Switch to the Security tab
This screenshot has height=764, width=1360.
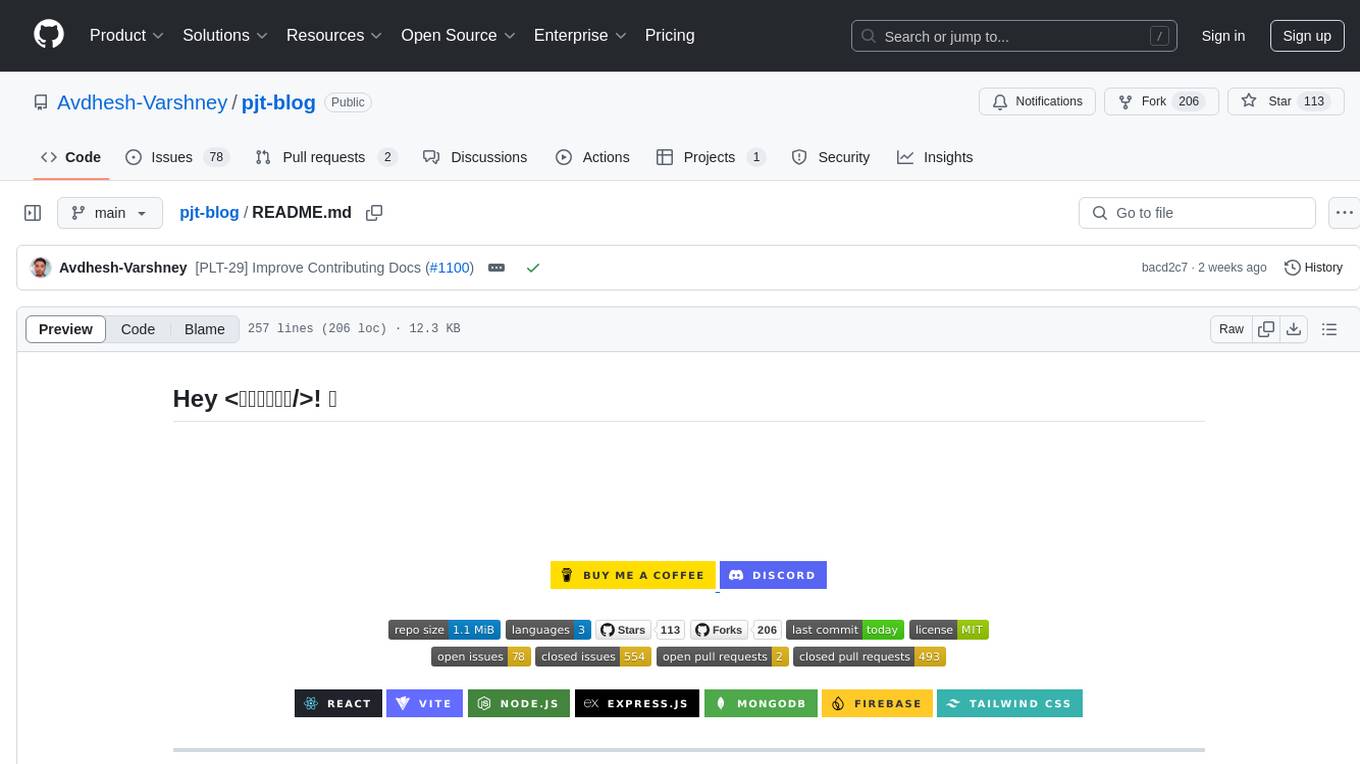coord(830,157)
